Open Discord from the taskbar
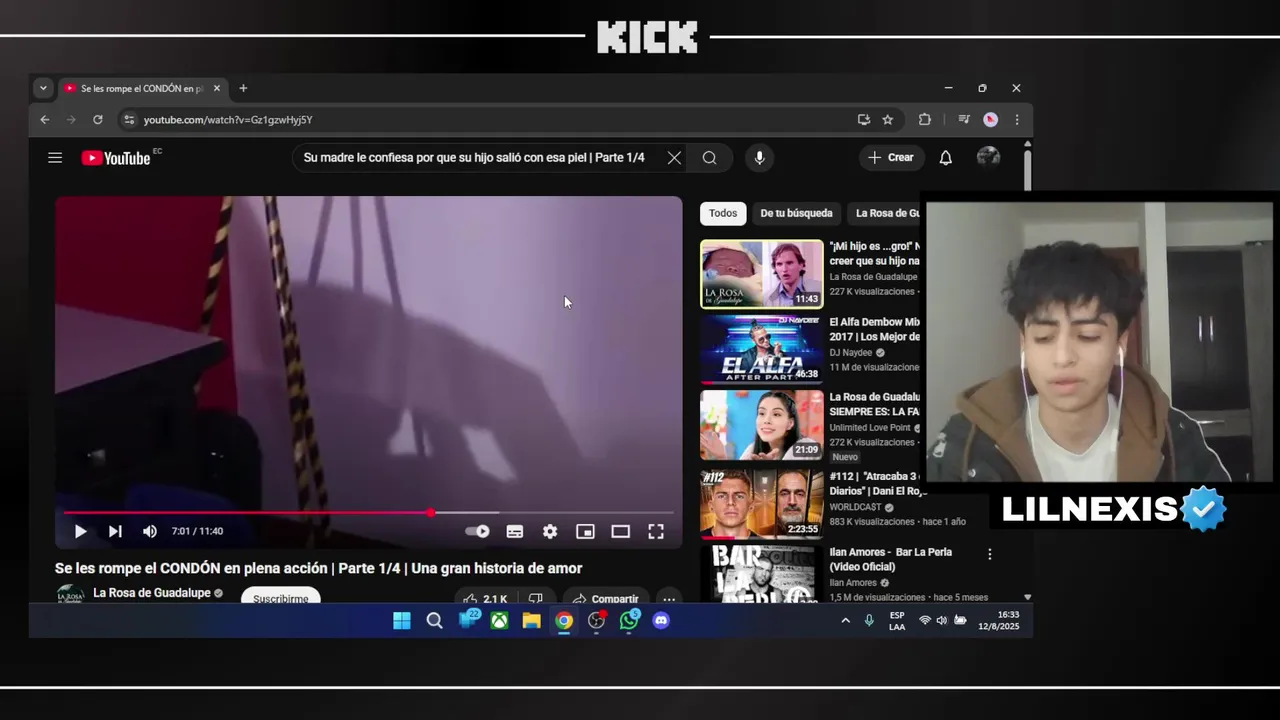The width and height of the screenshot is (1280, 720). [661, 621]
